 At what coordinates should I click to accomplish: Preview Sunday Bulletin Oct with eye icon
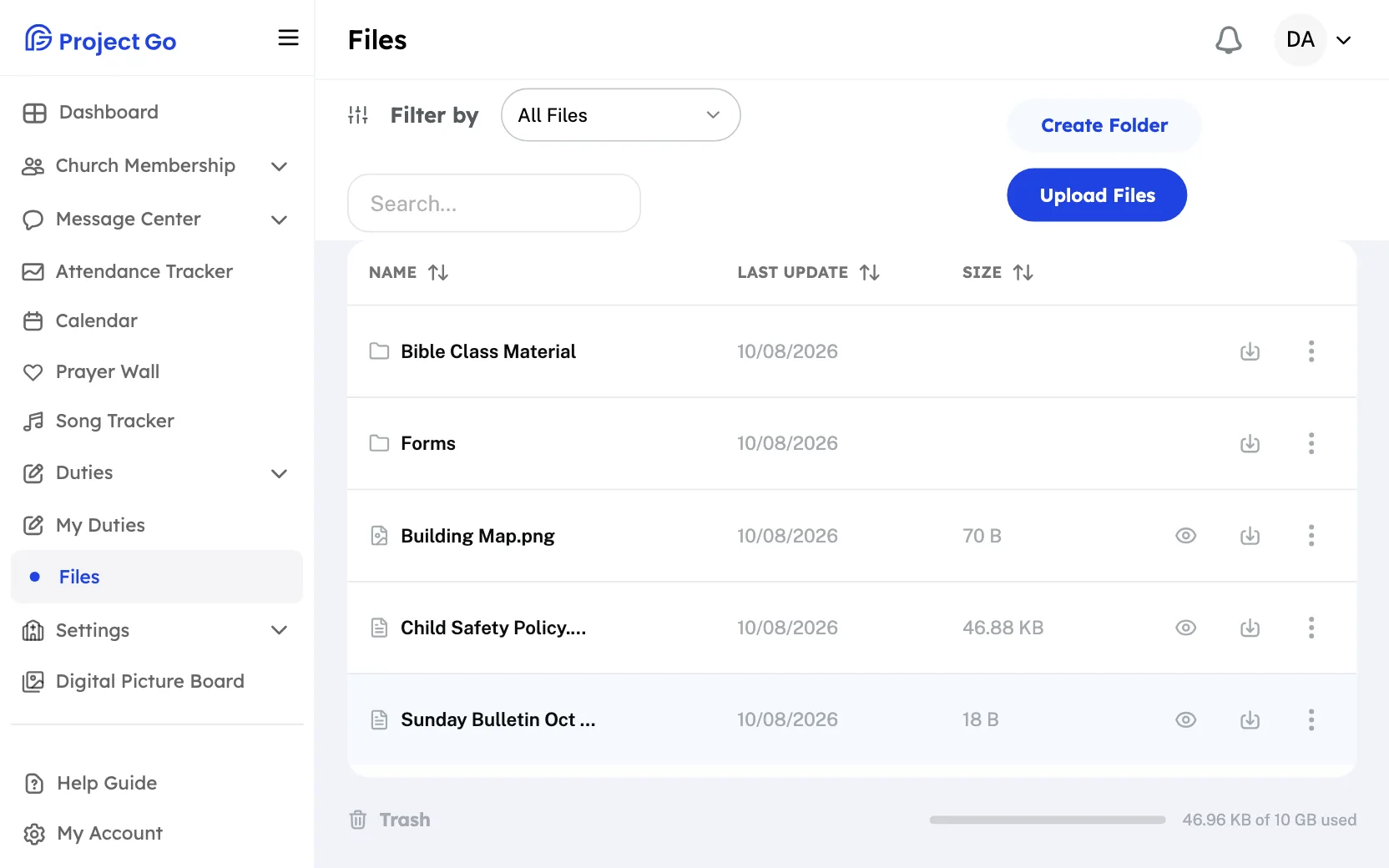point(1186,719)
